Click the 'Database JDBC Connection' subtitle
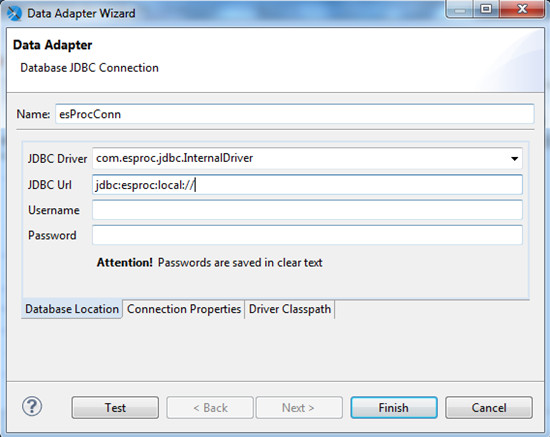550x437 pixels. (89, 68)
